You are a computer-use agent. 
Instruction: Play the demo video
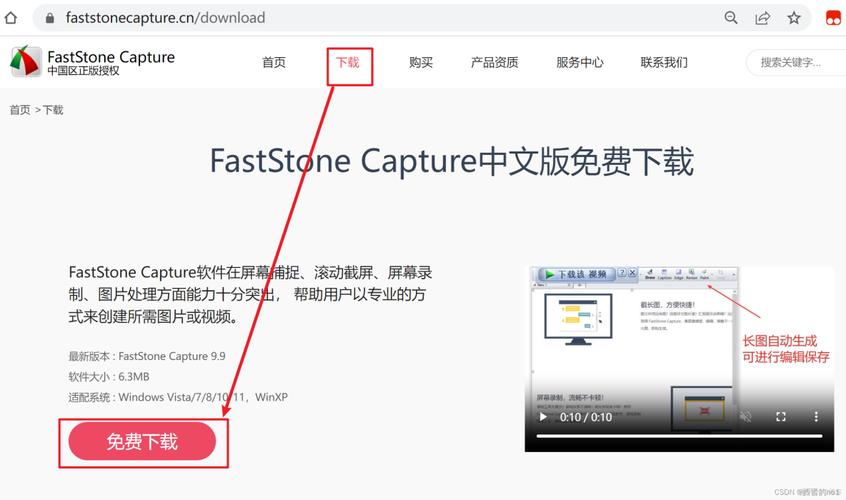point(543,417)
